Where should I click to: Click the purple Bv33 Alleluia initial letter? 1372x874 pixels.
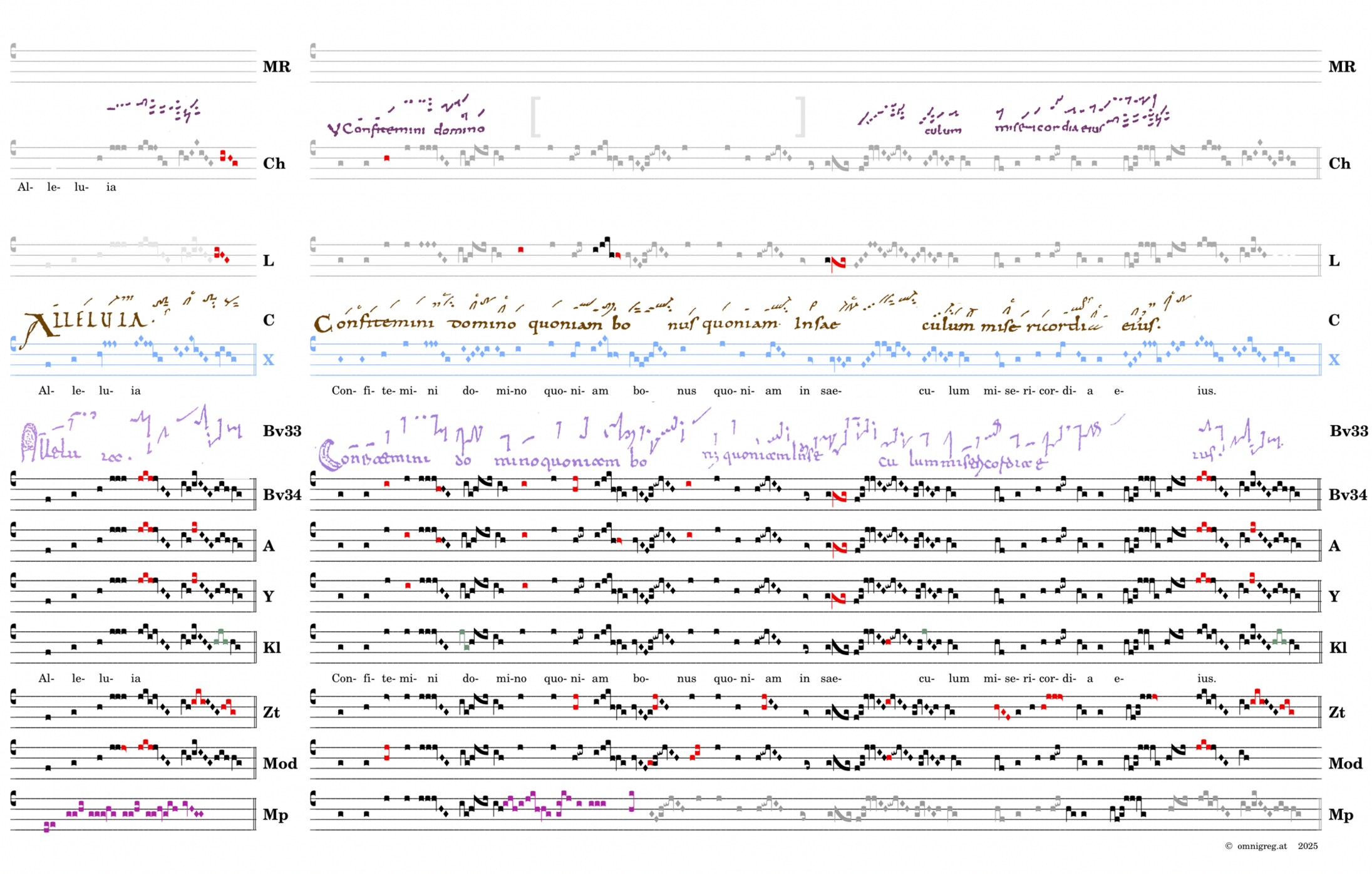point(29,441)
